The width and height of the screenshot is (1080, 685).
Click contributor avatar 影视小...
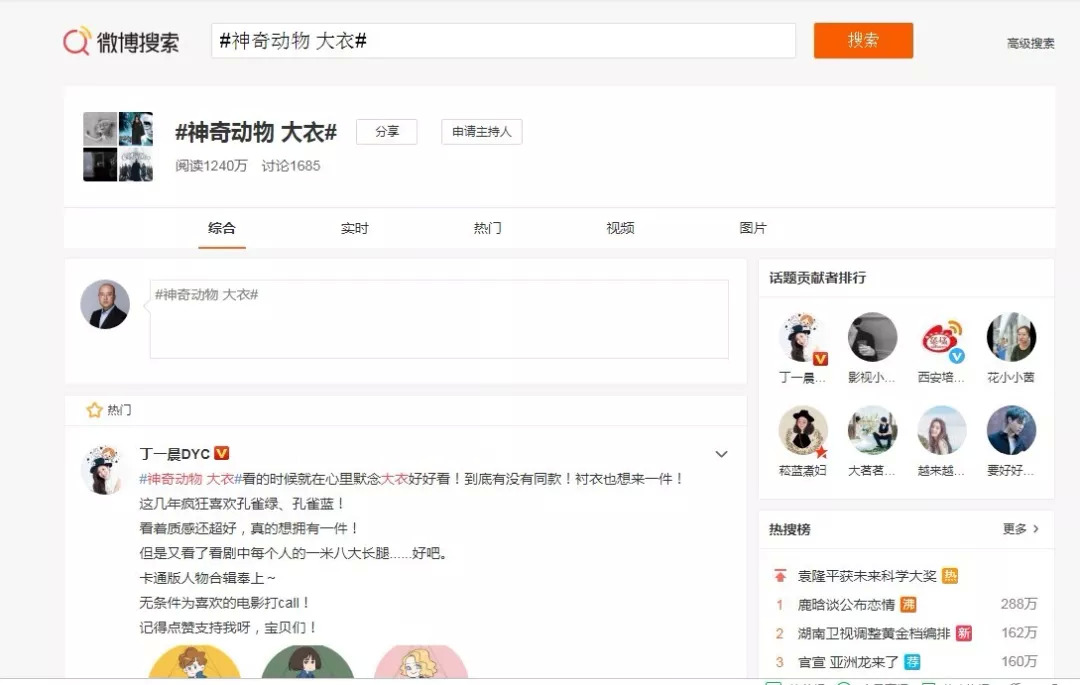point(872,337)
